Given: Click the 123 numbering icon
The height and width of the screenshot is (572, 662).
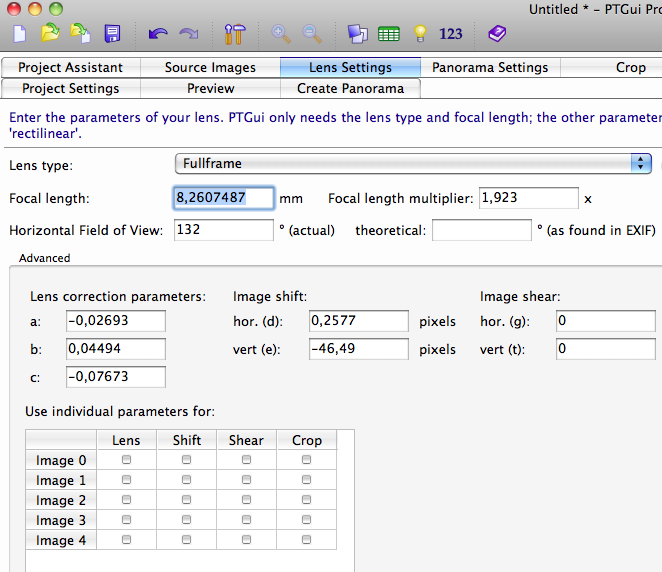Looking at the screenshot, I should coord(451,34).
